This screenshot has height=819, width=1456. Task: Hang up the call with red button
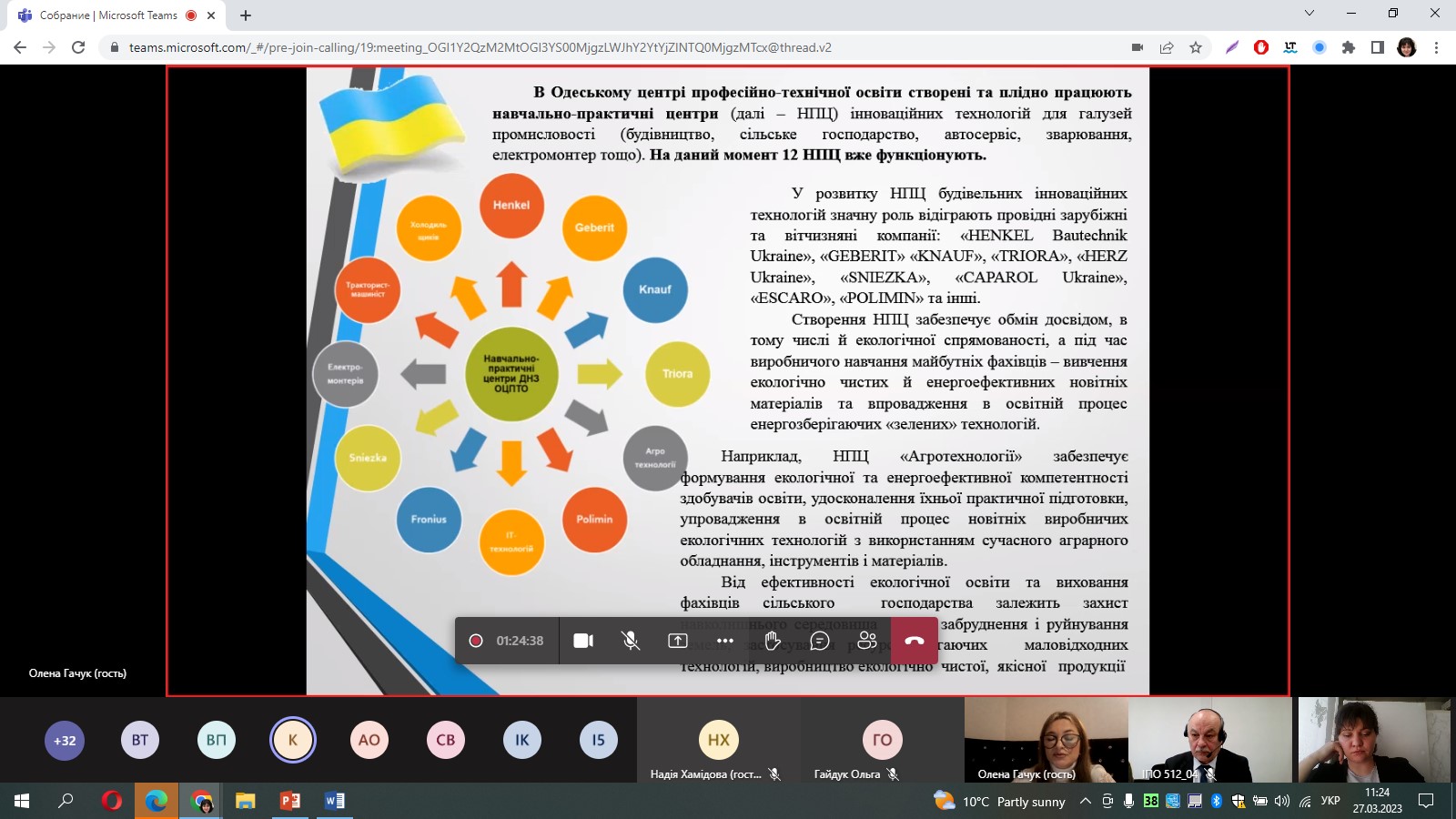[x=915, y=641]
